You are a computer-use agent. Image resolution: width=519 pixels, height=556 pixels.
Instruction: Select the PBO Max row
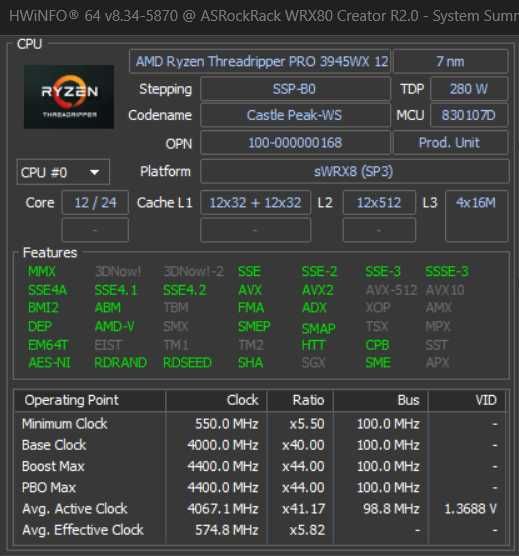pyautogui.click(x=260, y=488)
